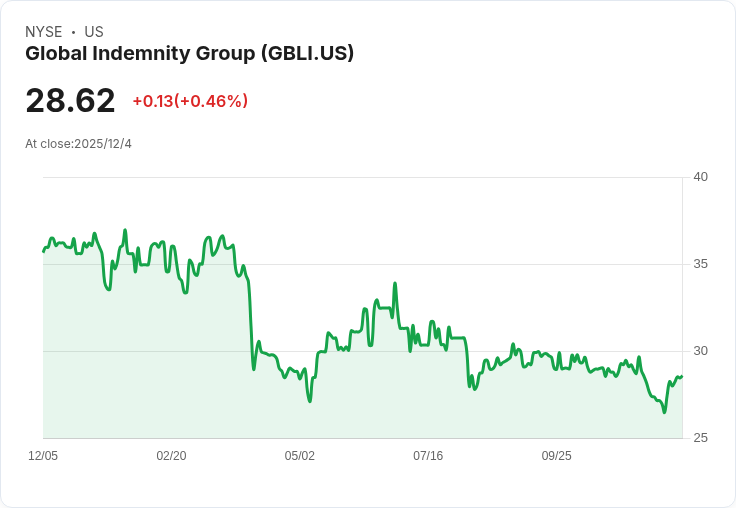Click the price trough just after 05/02
The width and height of the screenshot is (736, 508).
[310, 401]
